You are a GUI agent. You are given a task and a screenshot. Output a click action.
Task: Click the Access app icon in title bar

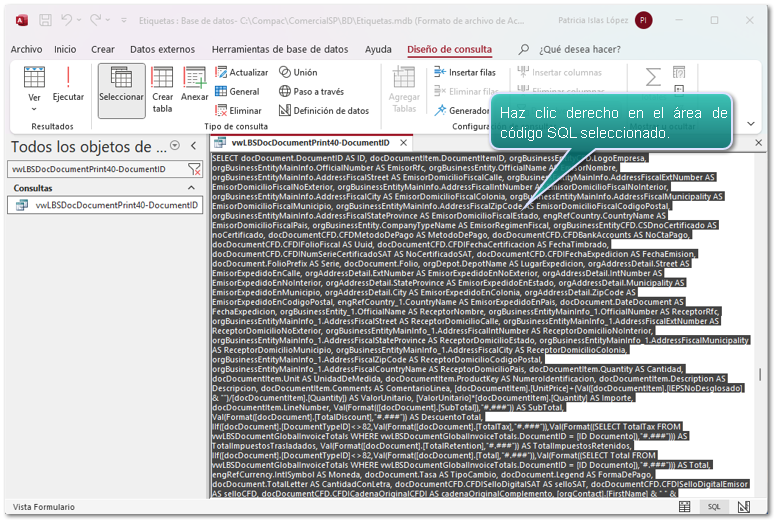[x=22, y=20]
